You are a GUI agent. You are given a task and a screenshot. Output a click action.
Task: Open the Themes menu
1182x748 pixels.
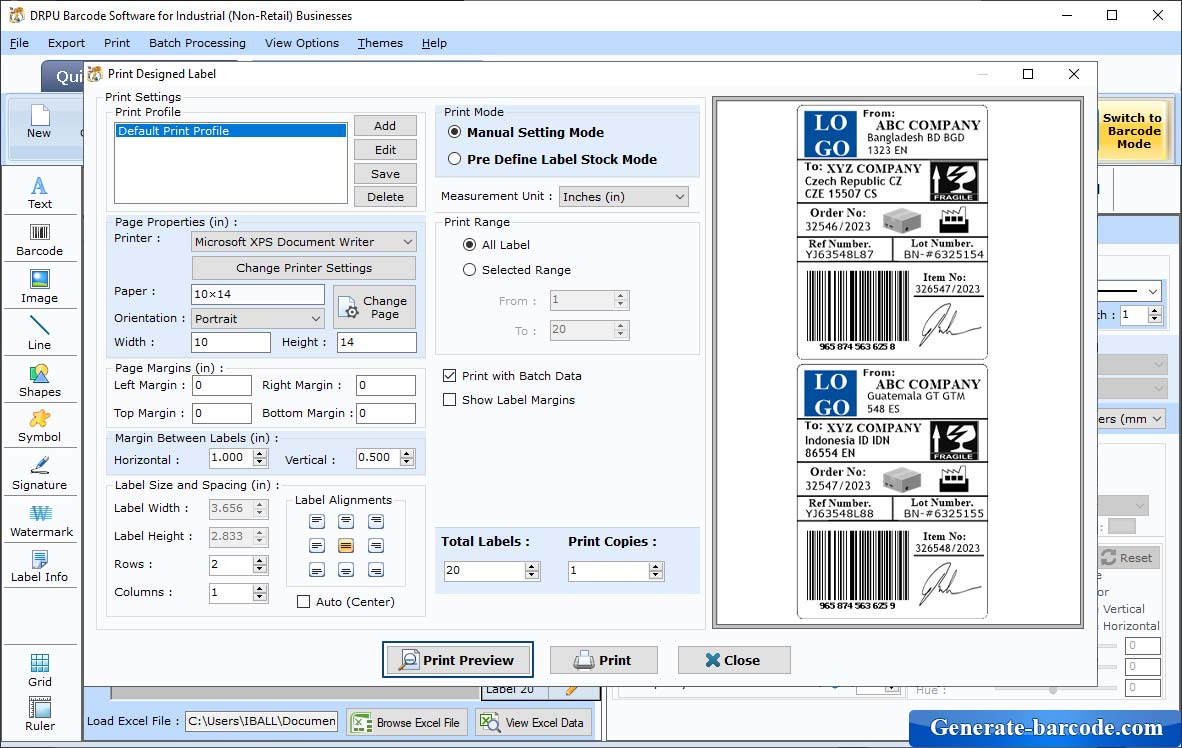[380, 43]
